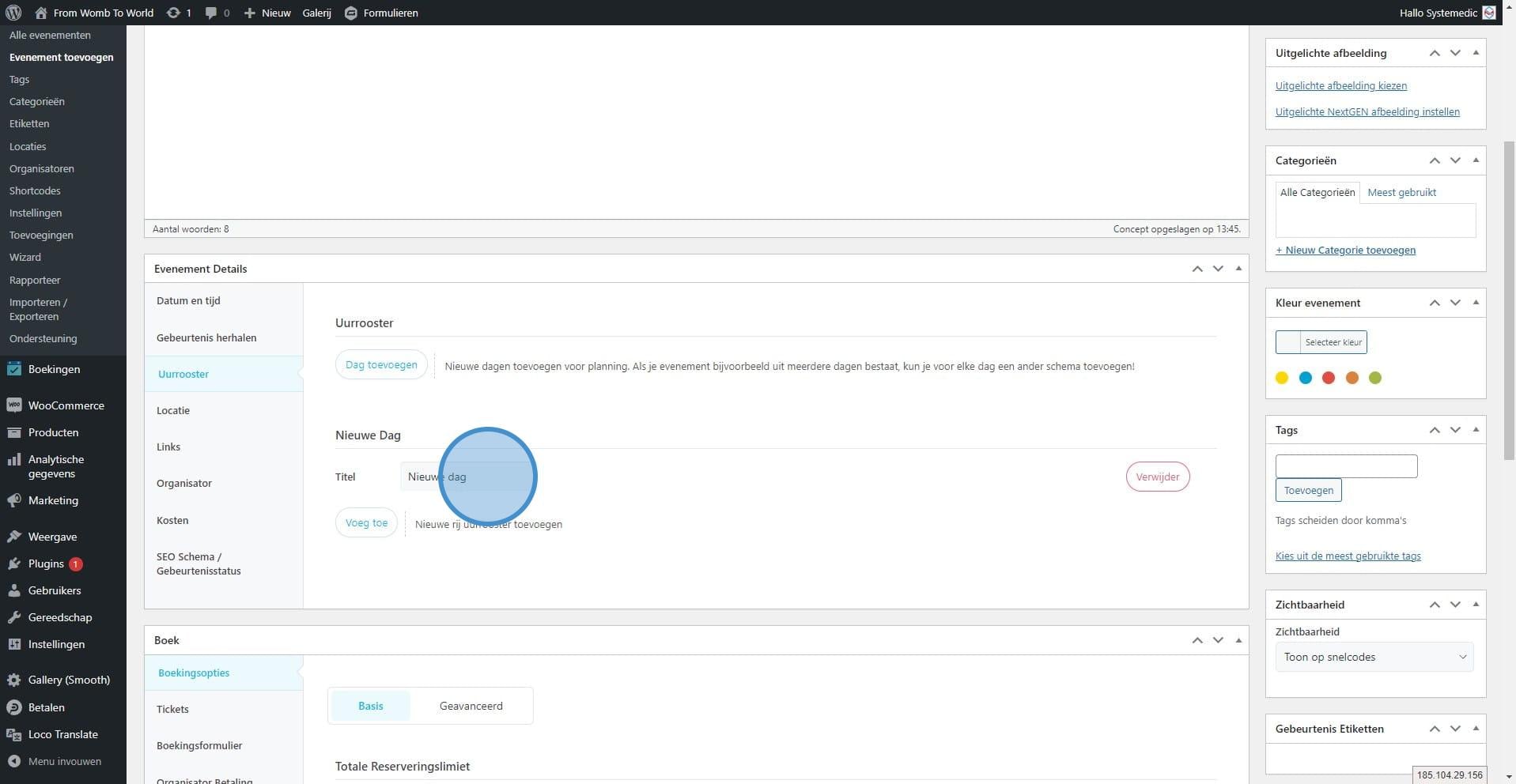Open Boekingen in the sidebar

(54, 369)
